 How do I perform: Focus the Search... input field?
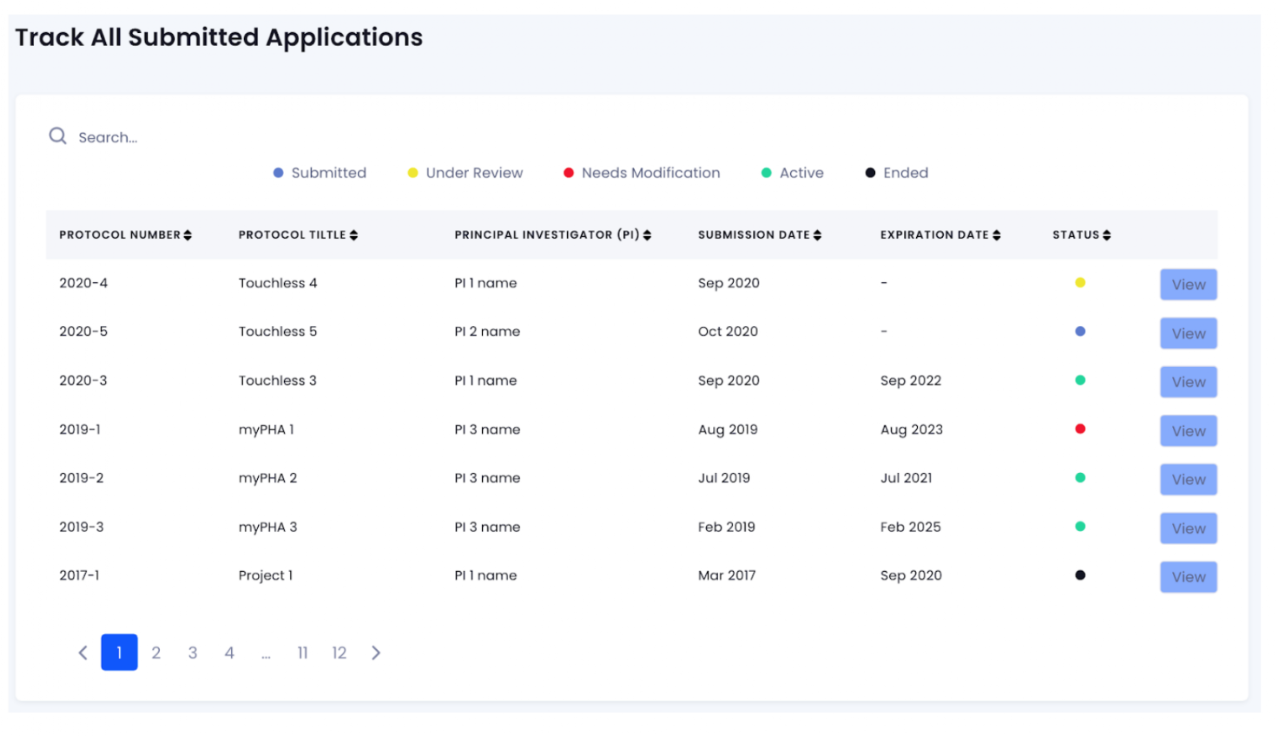[x=108, y=137]
